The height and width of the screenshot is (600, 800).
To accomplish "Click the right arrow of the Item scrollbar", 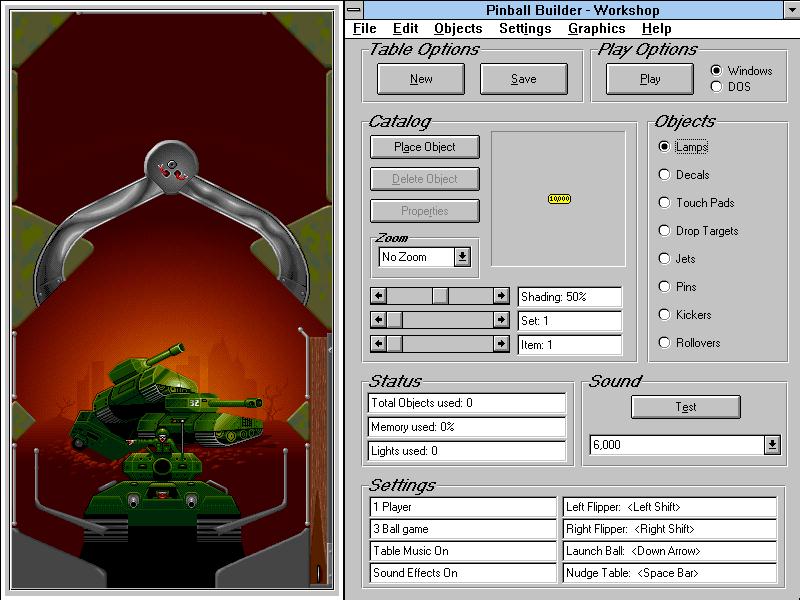I will pos(501,344).
